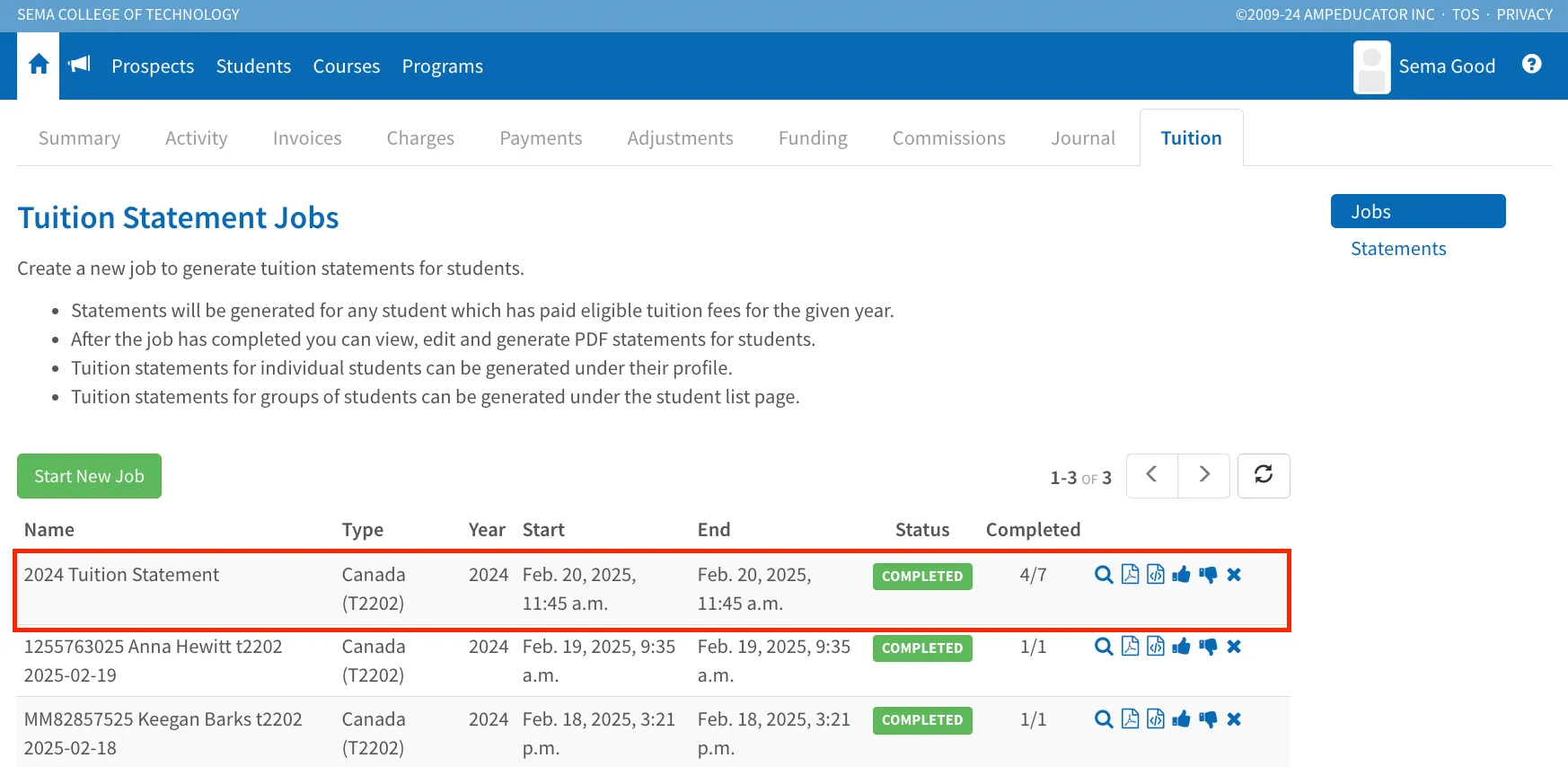The width and height of the screenshot is (1568, 767).
Task: Go to previous page of jobs
Action: tap(1151, 475)
